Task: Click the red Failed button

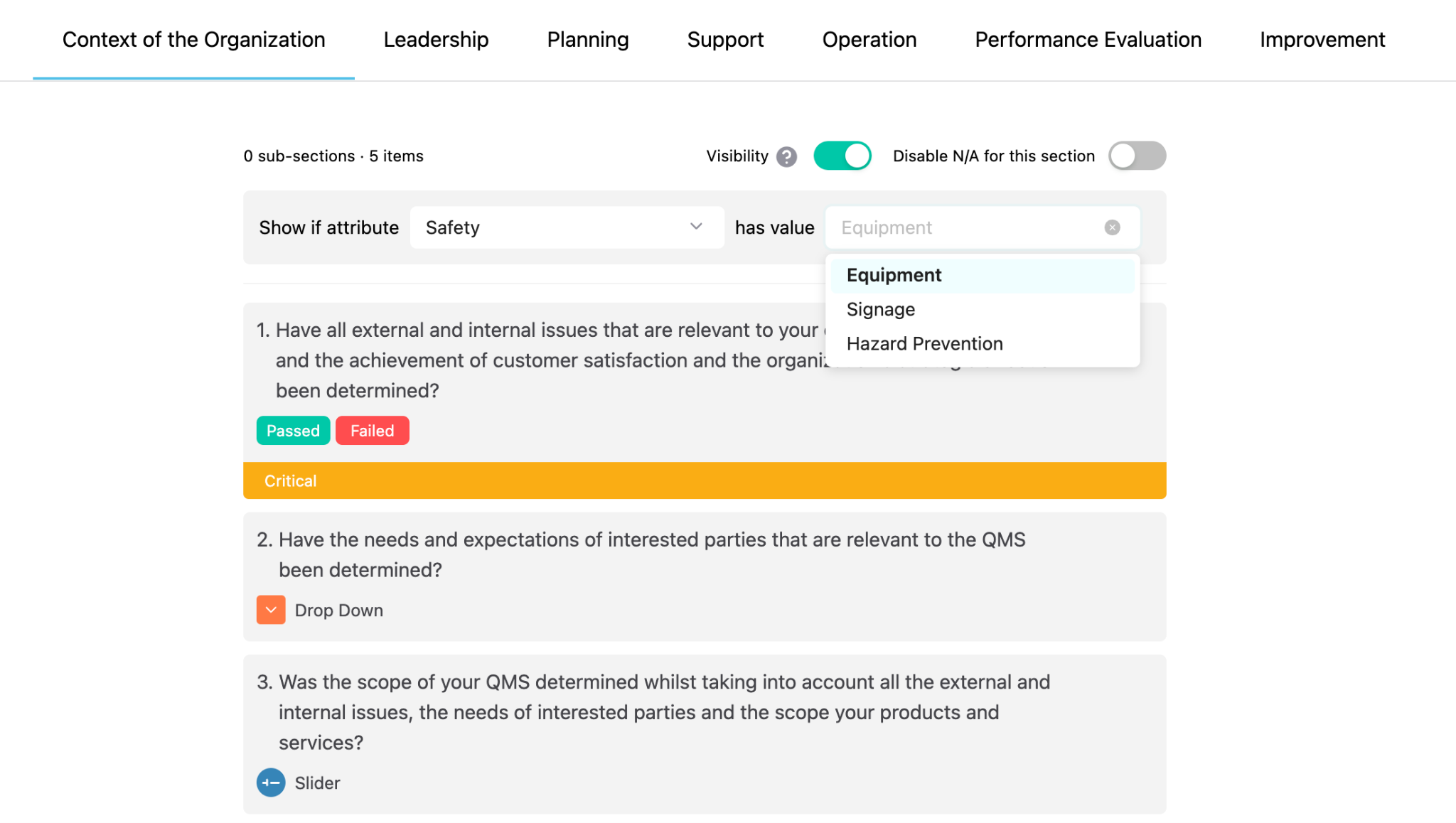Action: pyautogui.click(x=372, y=431)
